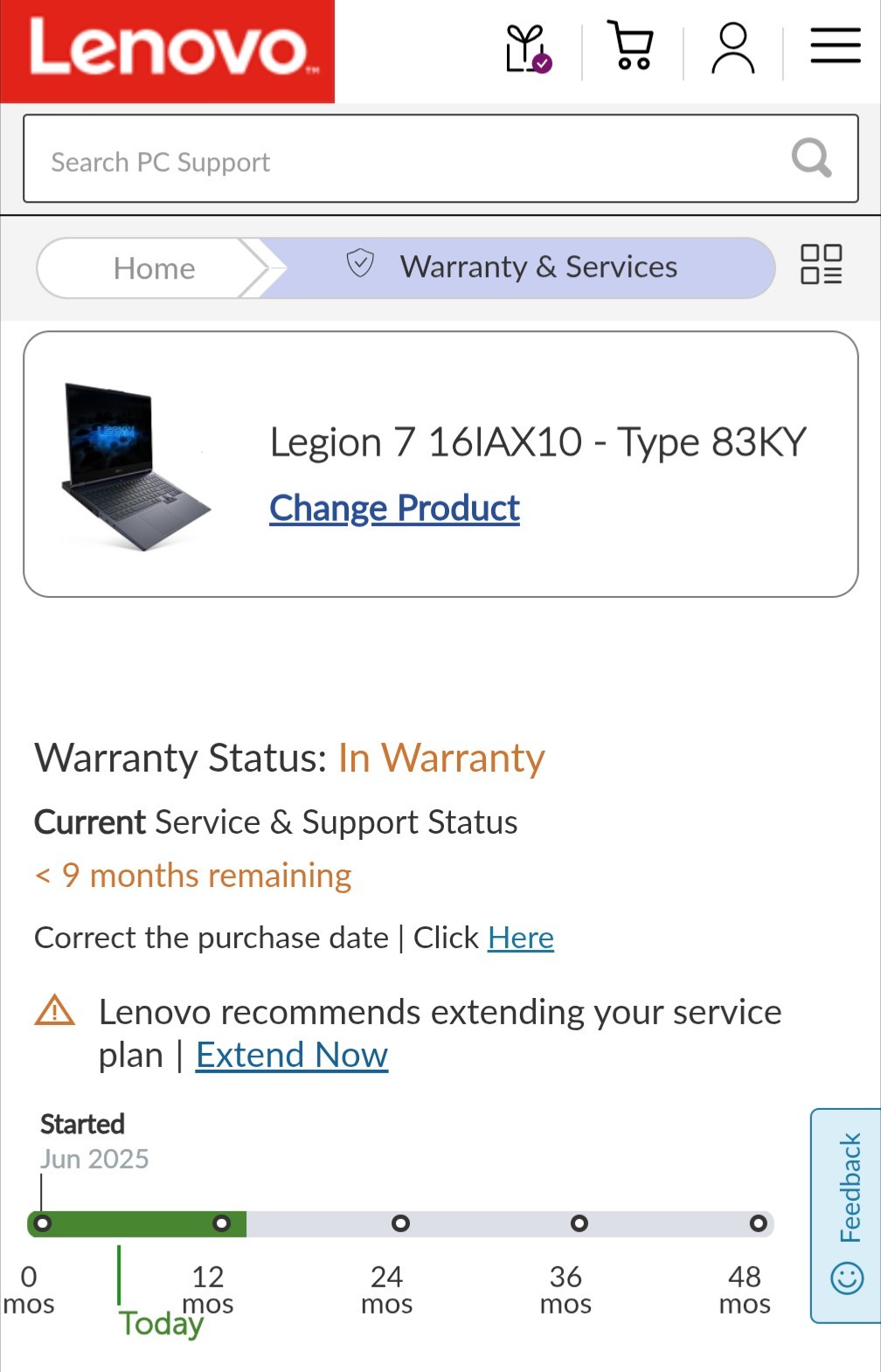Open the Feedback side tab
The image size is (881, 1372).
click(x=847, y=1215)
